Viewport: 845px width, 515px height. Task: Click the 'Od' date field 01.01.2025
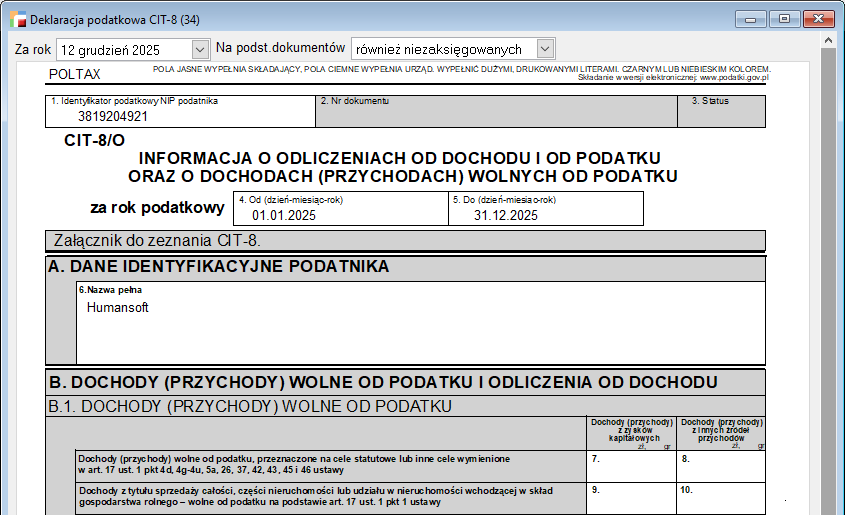coord(339,209)
